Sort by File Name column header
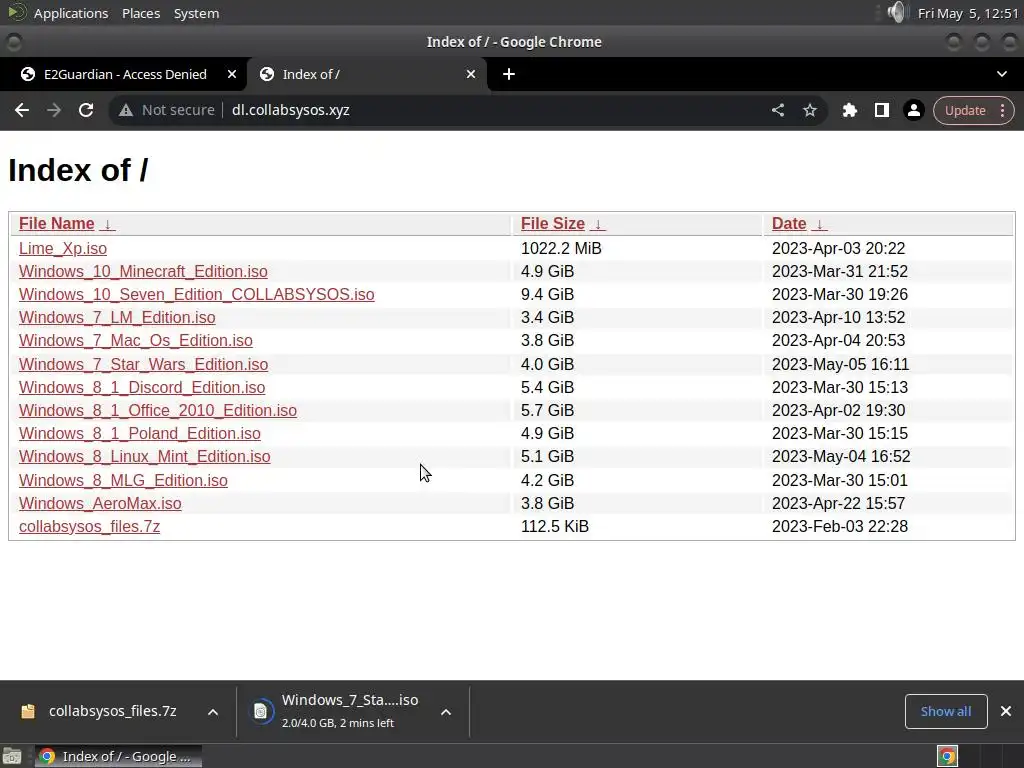 coord(57,223)
